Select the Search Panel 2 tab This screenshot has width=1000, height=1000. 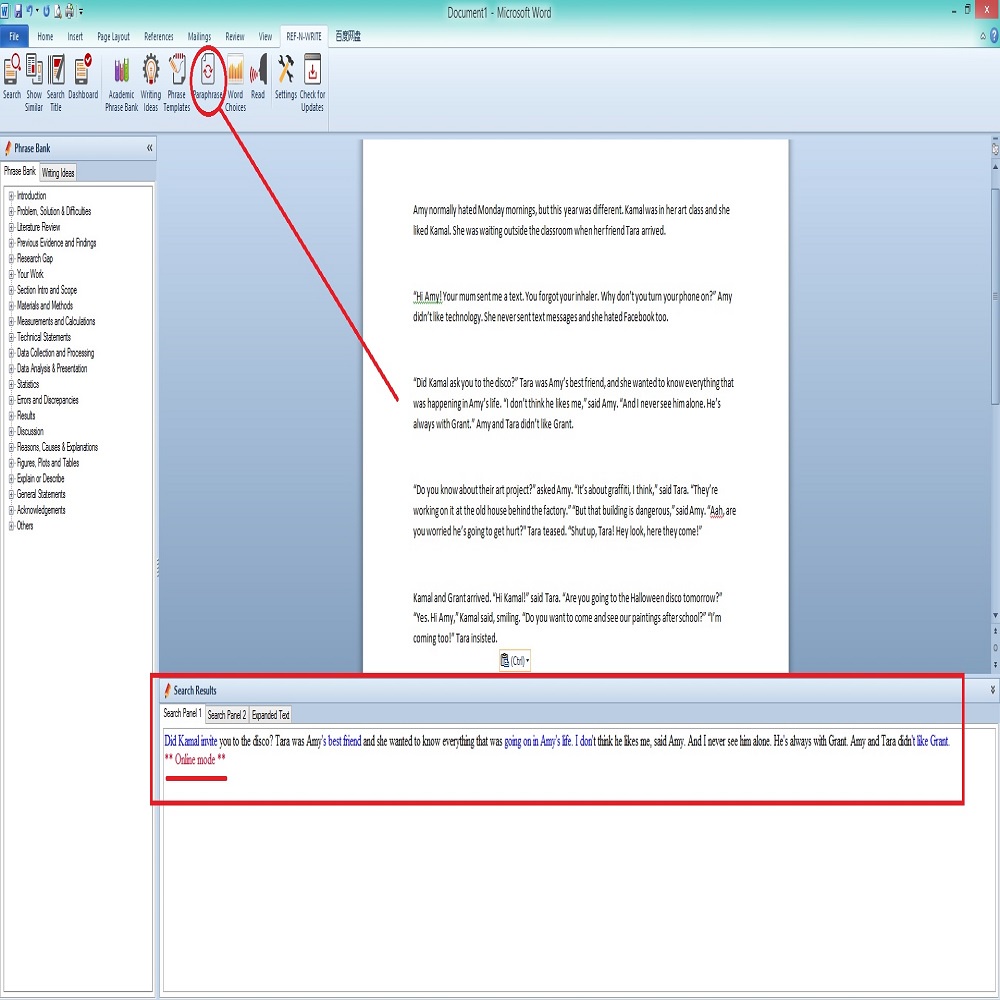pos(226,715)
